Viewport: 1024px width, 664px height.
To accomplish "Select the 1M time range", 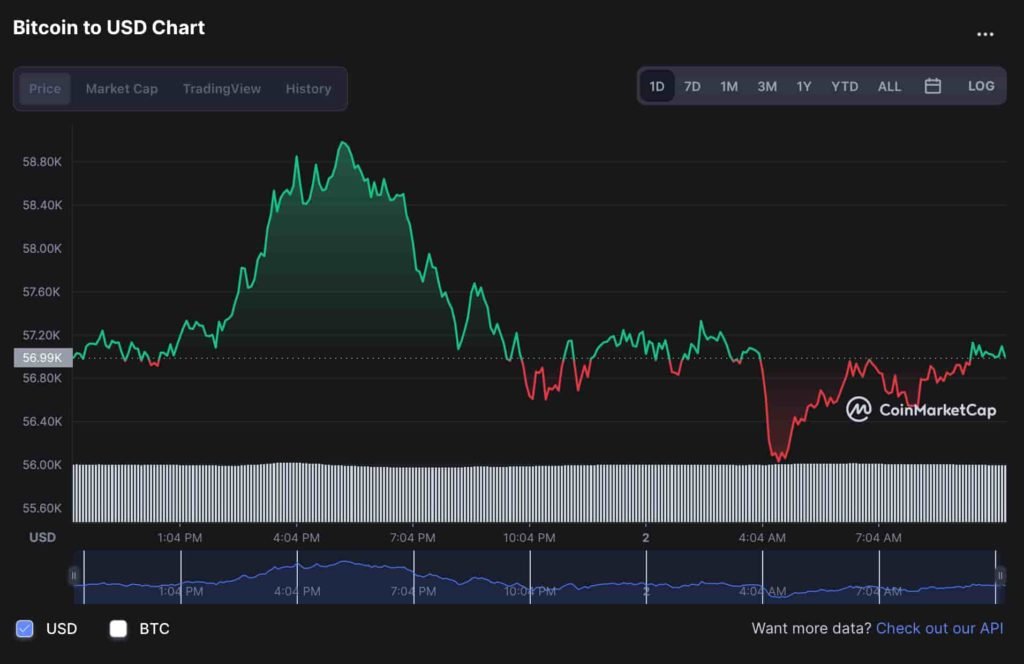I will click(x=729, y=86).
